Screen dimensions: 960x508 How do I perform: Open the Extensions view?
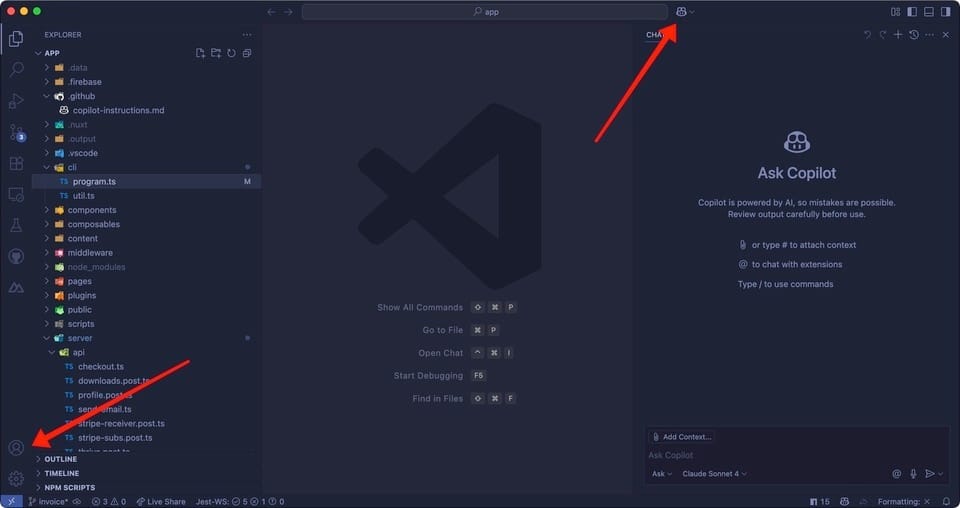(x=16, y=163)
